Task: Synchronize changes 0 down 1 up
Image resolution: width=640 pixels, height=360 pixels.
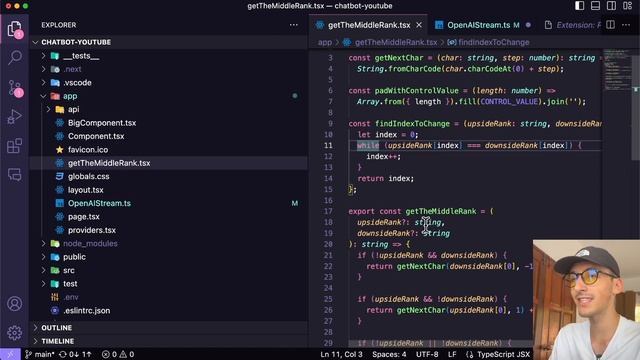Action: point(75,354)
